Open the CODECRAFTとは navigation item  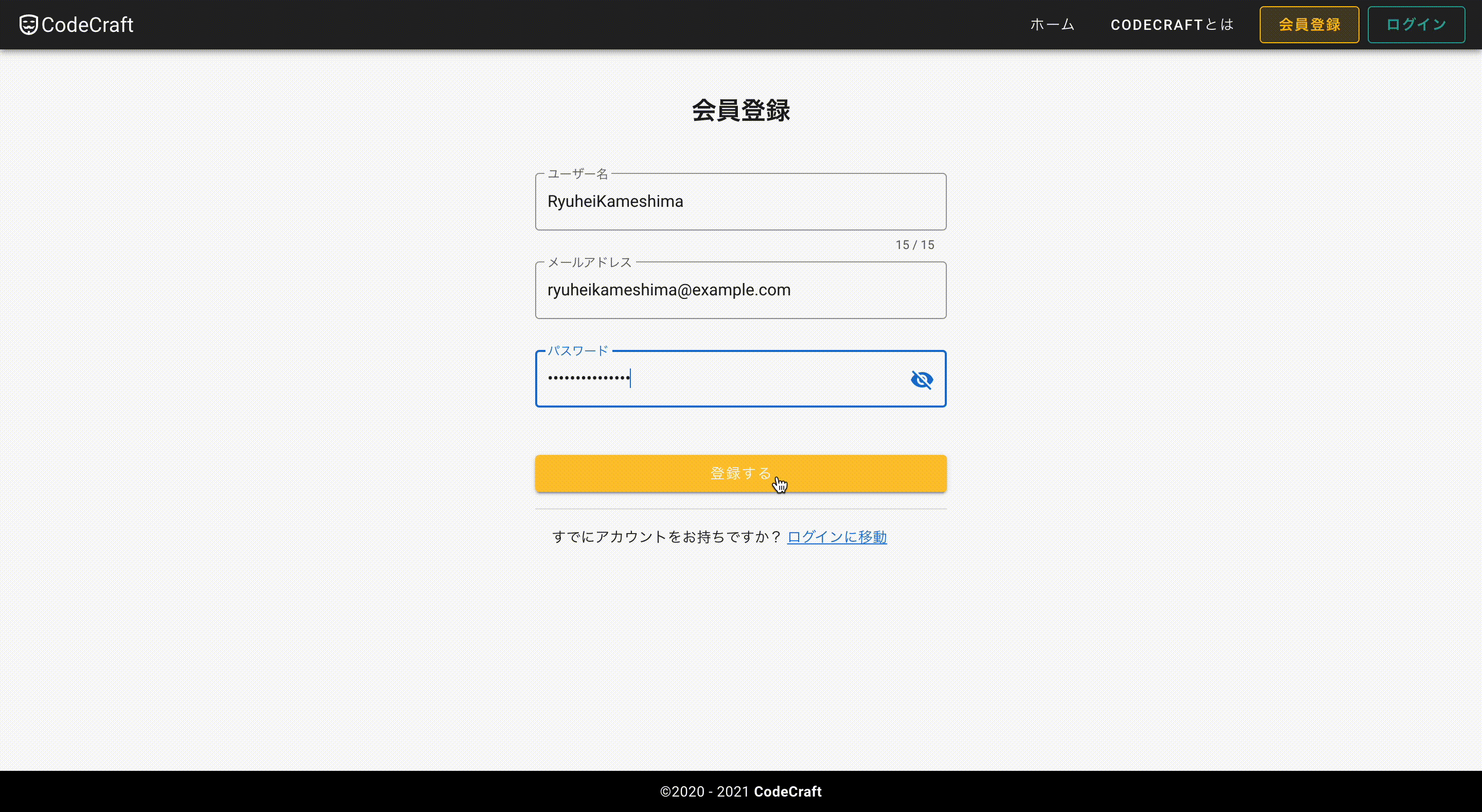coord(1172,25)
